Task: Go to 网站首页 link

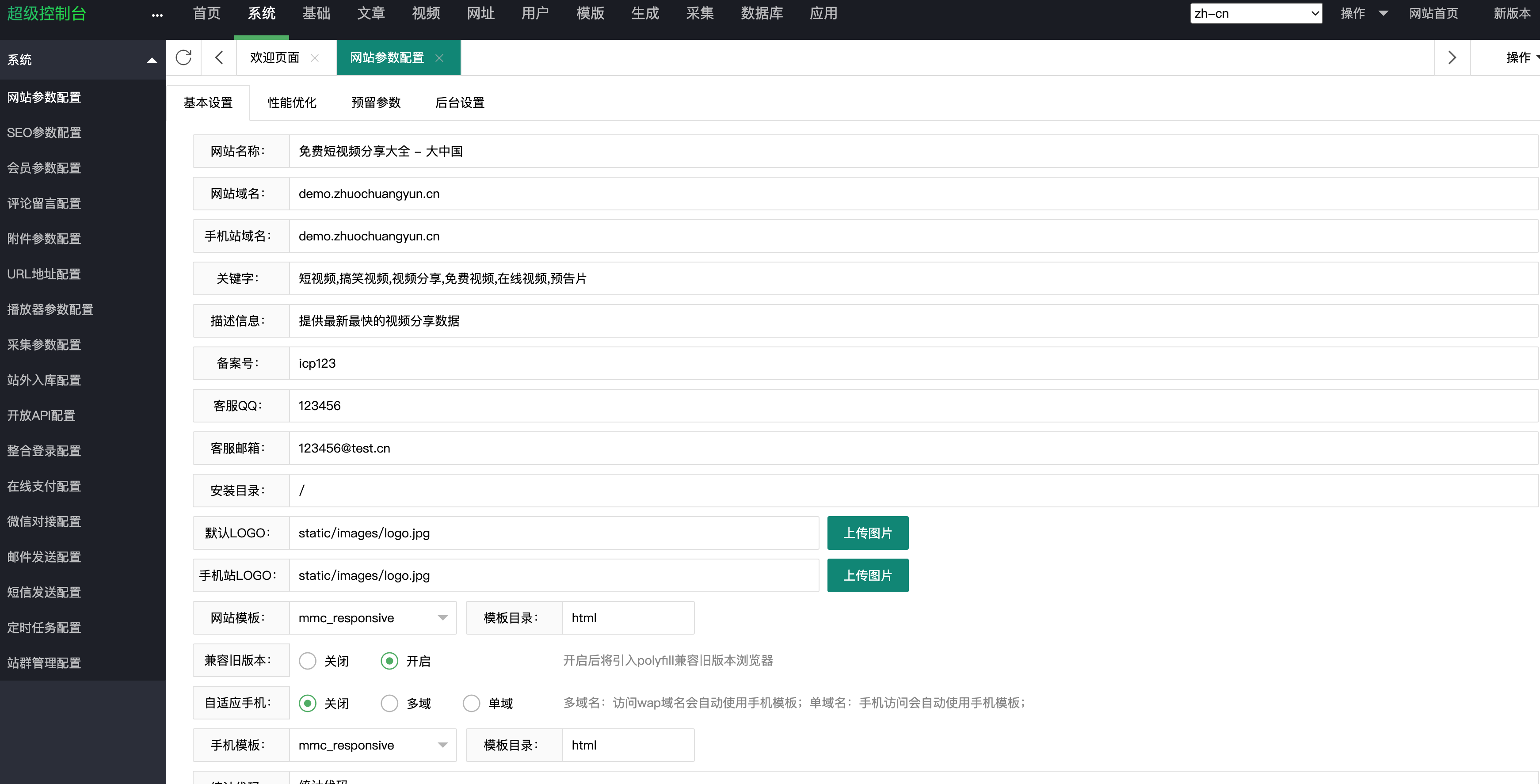Action: coord(1433,13)
